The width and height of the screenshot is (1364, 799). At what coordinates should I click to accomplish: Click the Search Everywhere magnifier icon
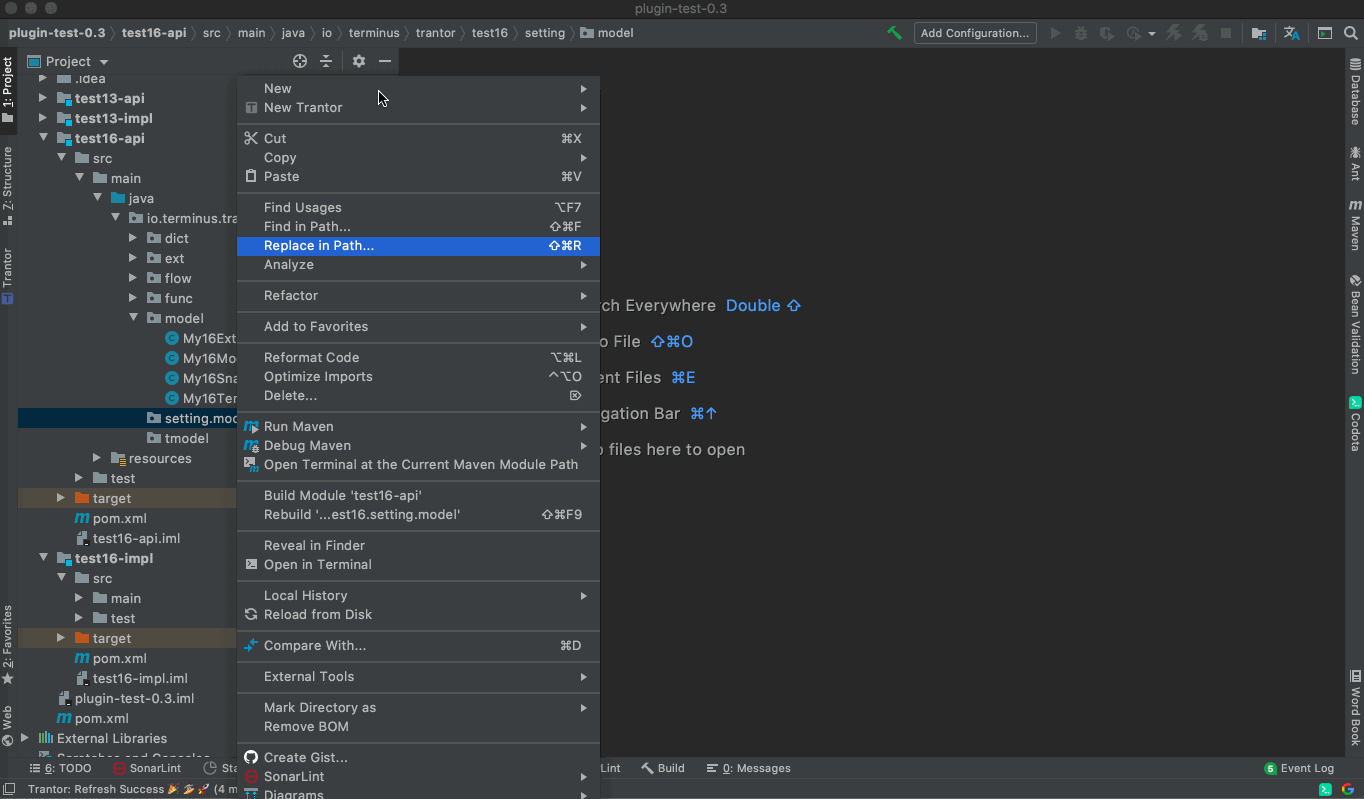(x=1352, y=33)
